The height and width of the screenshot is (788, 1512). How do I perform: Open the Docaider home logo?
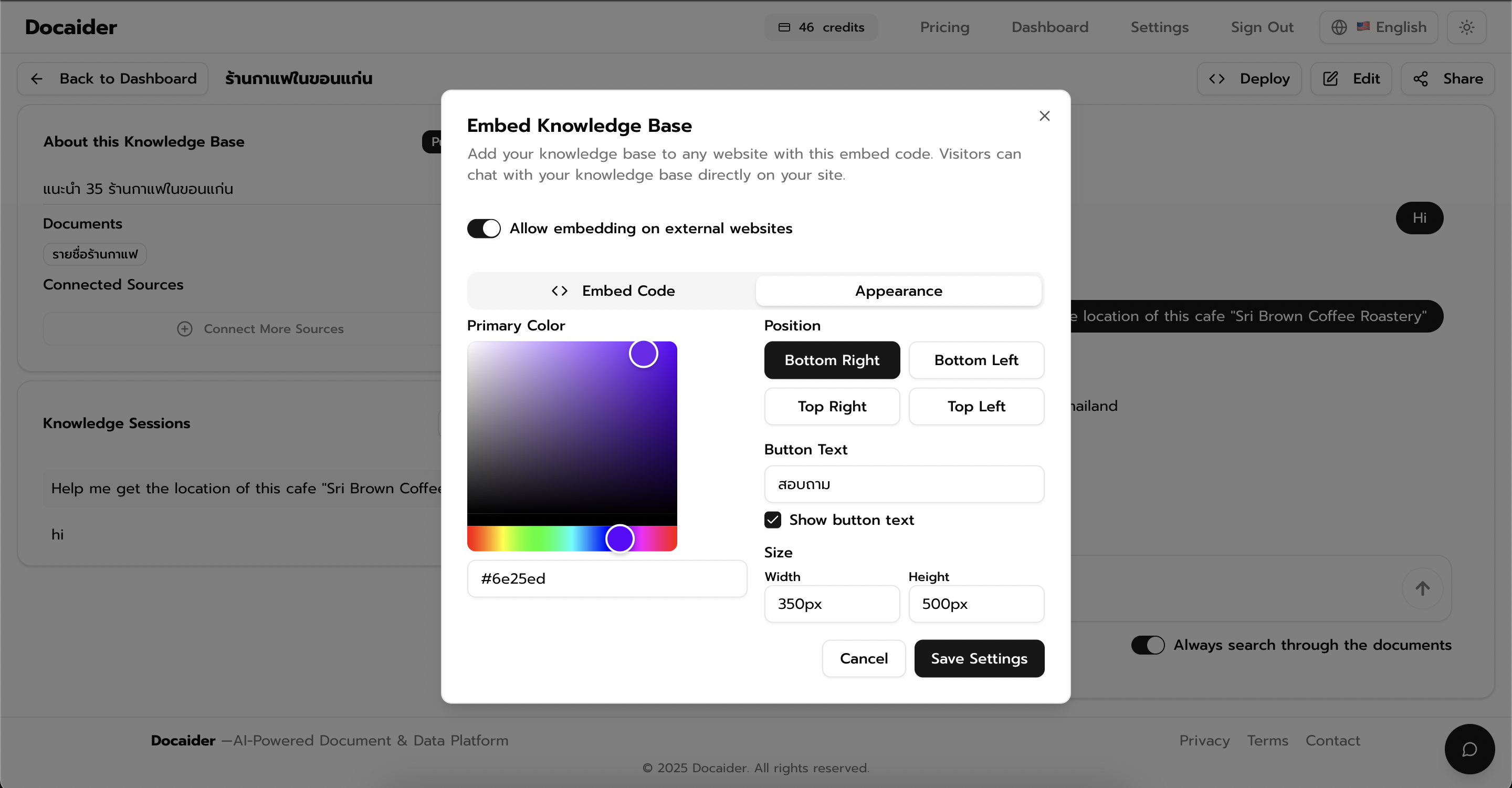[71, 27]
